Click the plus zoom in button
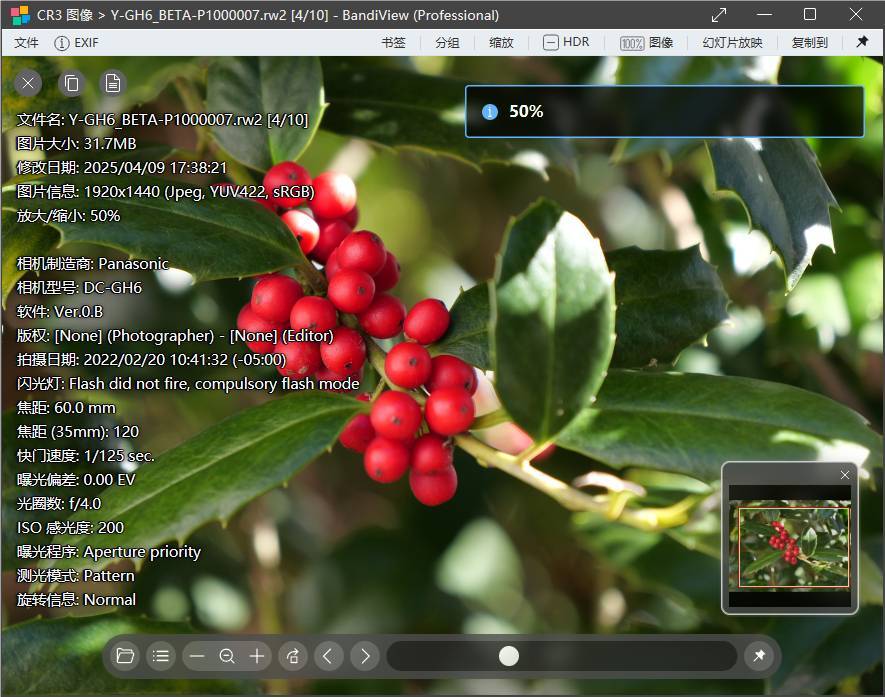Screen dimensions: 885x697 click(x=257, y=656)
